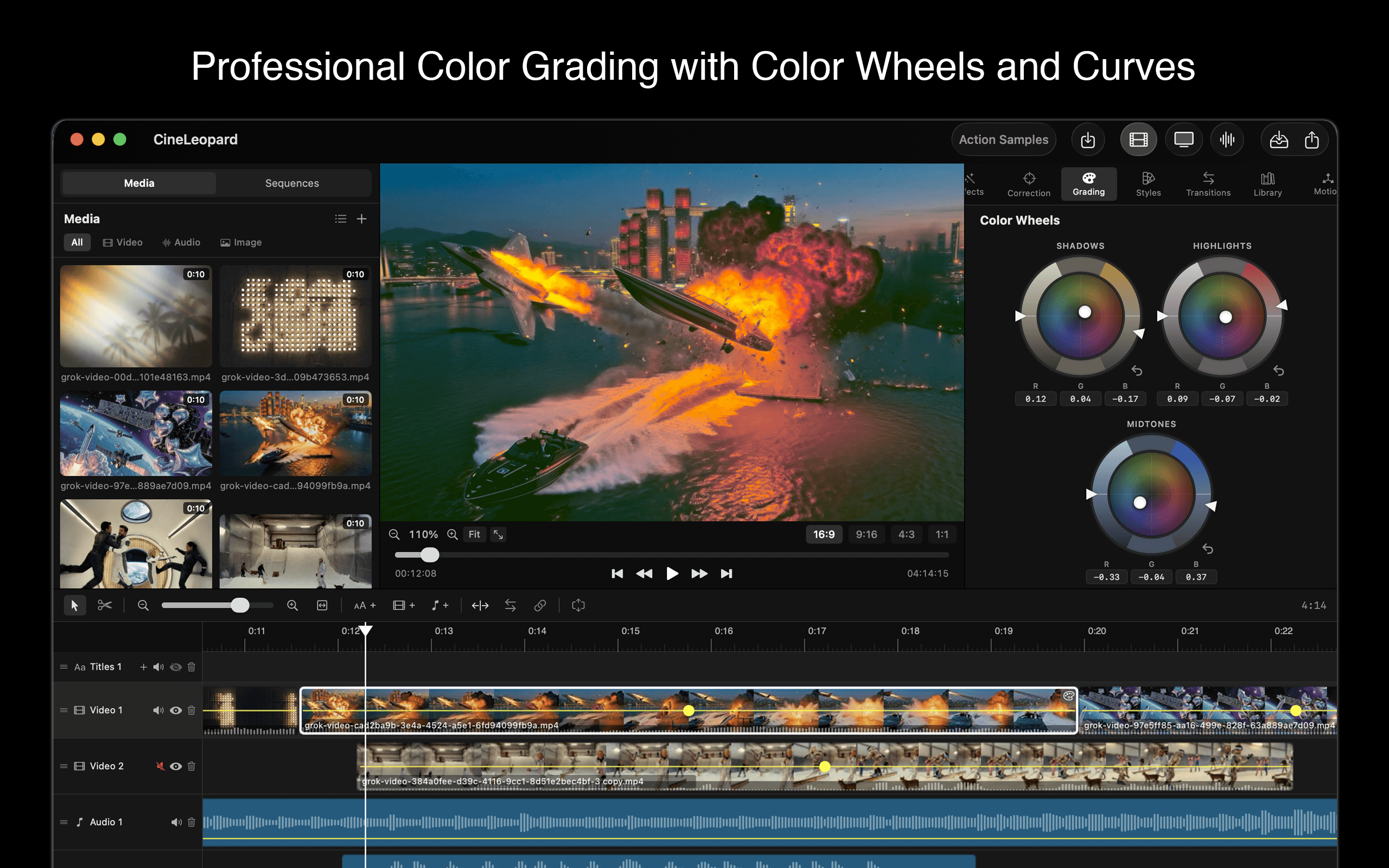Image resolution: width=1389 pixels, height=868 pixels.
Task: Select the arrow selection tool
Action: click(75, 605)
